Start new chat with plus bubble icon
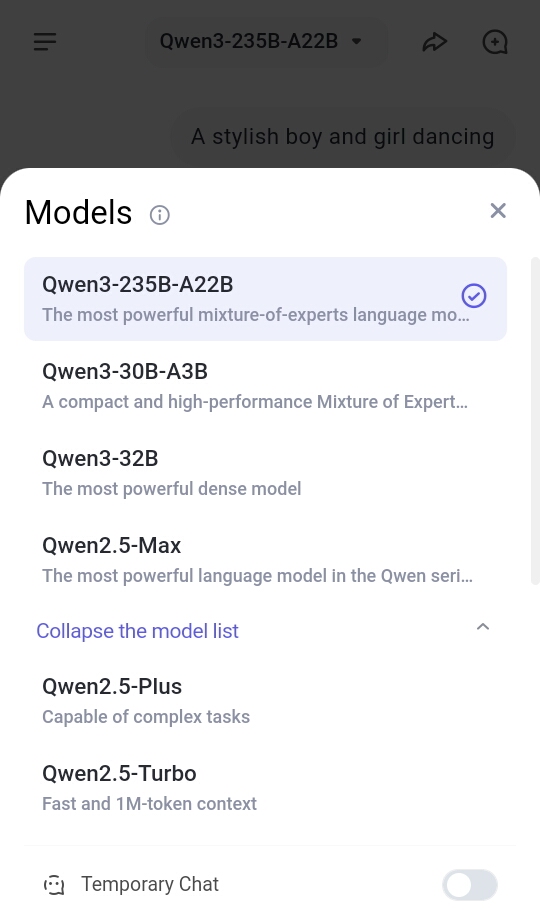 coord(495,42)
